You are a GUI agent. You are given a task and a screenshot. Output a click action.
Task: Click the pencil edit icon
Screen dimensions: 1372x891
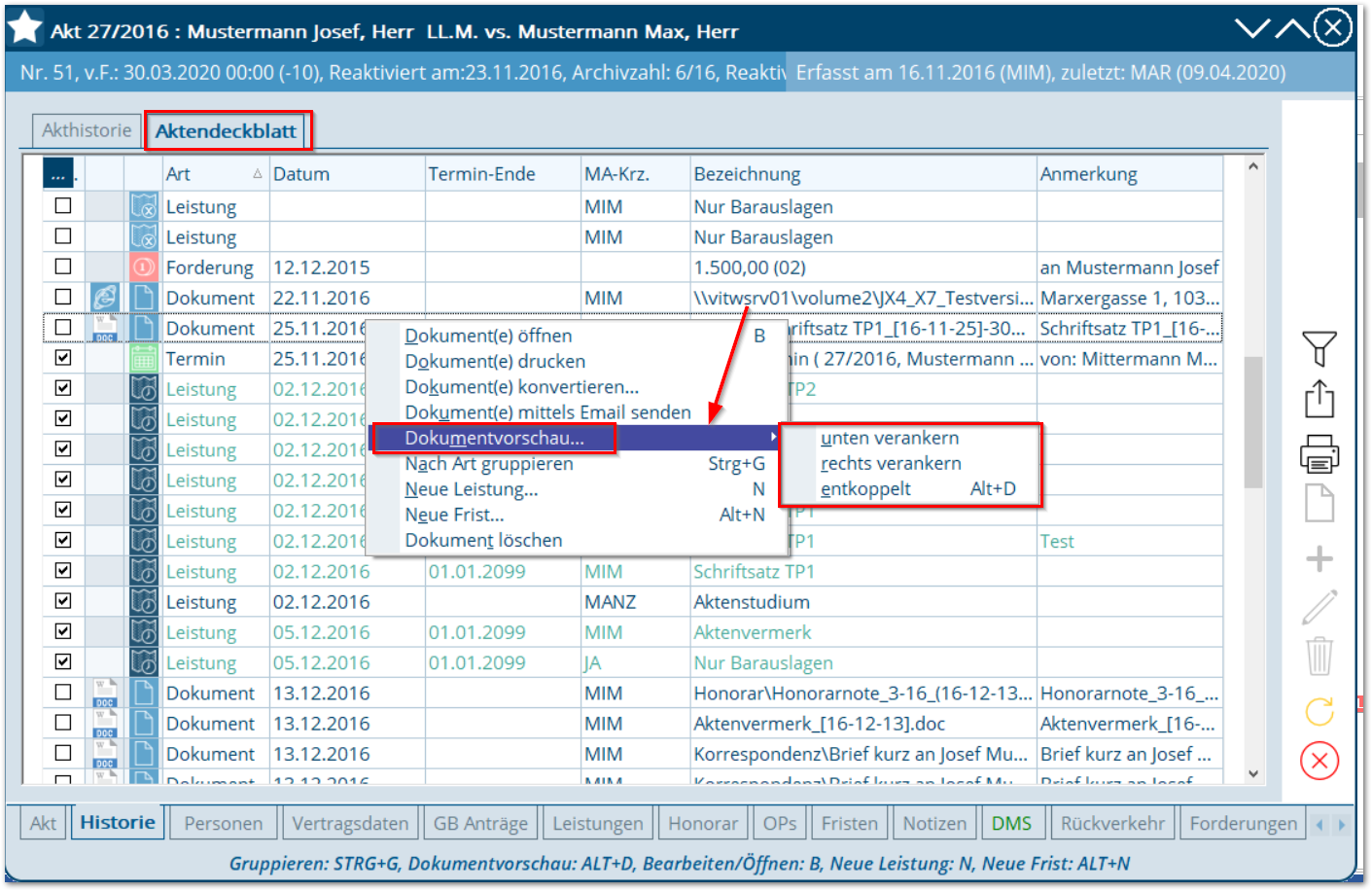click(x=1319, y=608)
